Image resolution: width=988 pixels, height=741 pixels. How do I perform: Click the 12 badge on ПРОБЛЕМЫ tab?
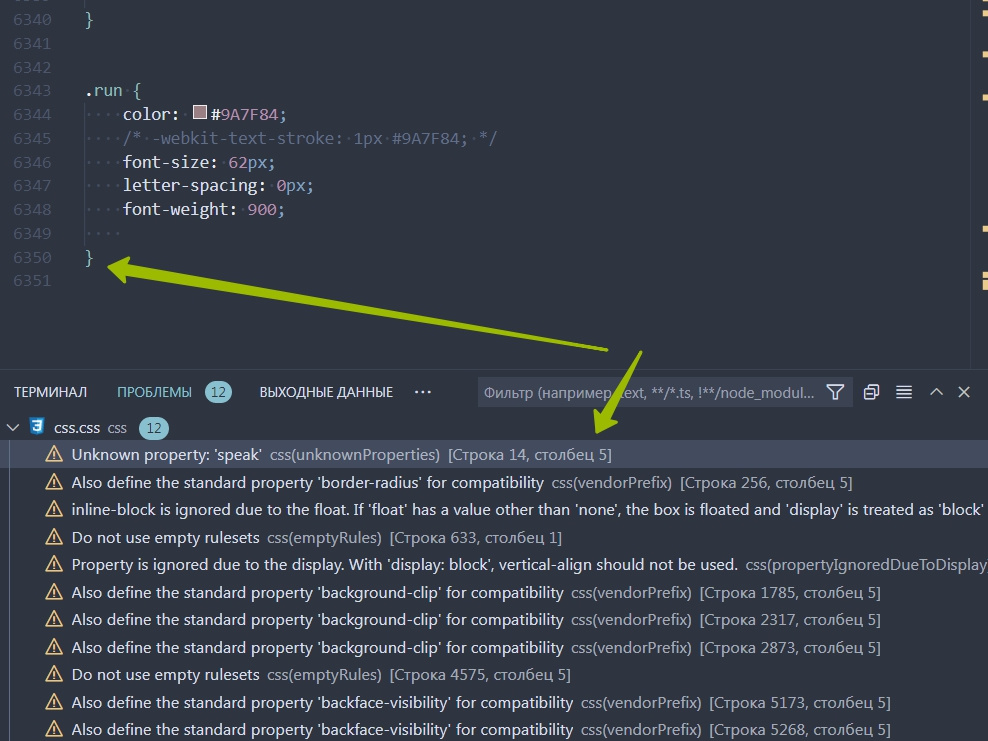tap(218, 392)
